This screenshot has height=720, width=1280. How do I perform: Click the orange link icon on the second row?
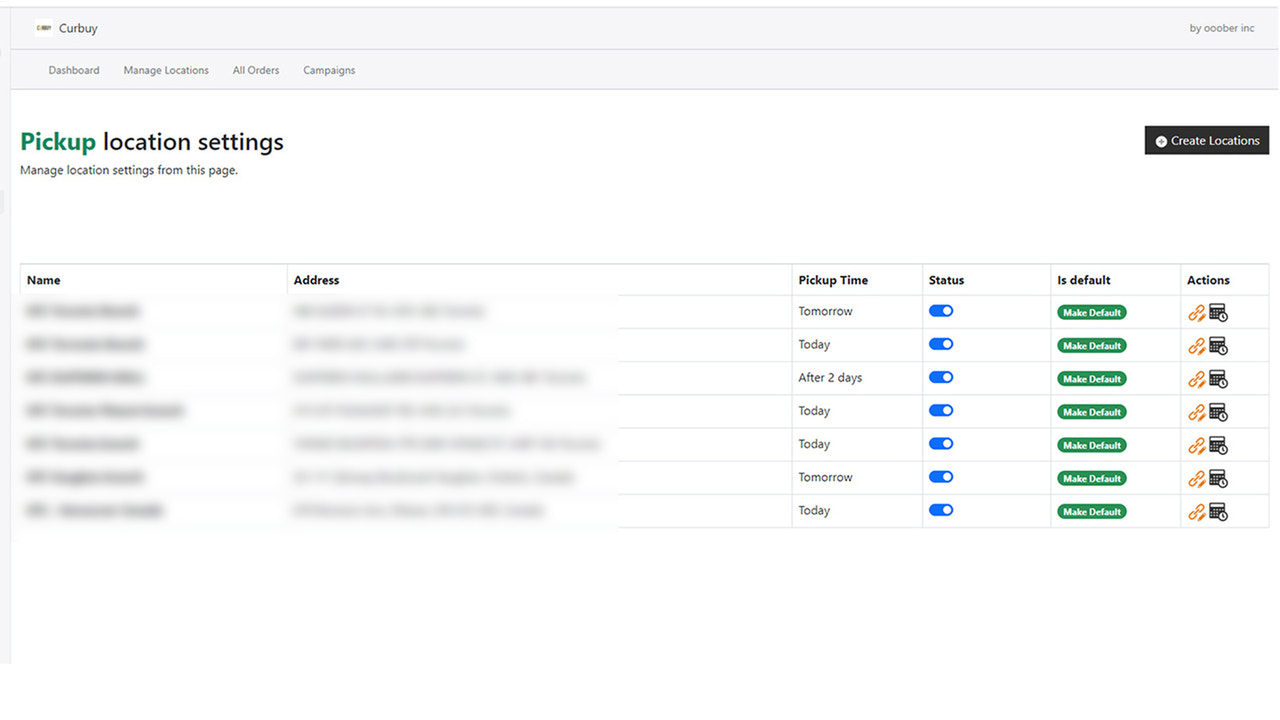1197,345
